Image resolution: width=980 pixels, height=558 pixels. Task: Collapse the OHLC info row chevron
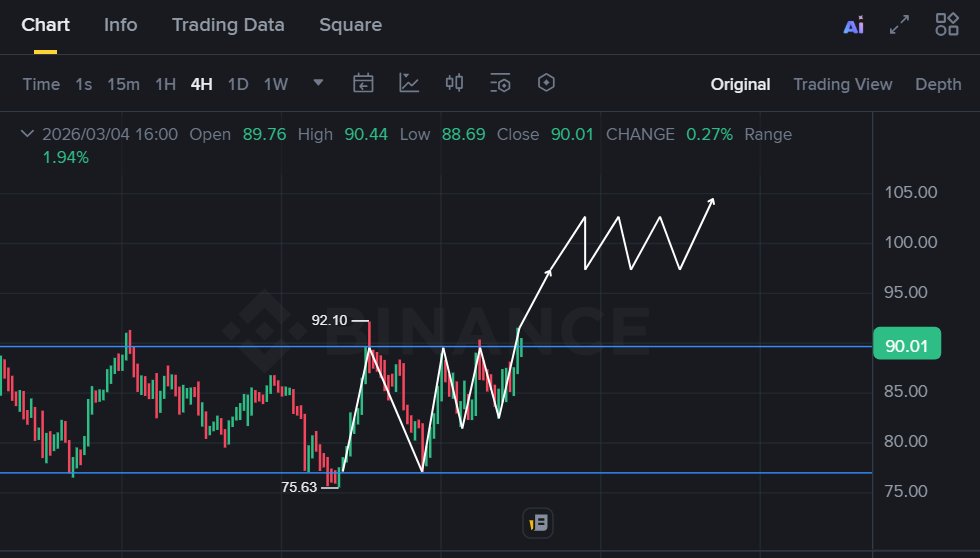[27, 134]
